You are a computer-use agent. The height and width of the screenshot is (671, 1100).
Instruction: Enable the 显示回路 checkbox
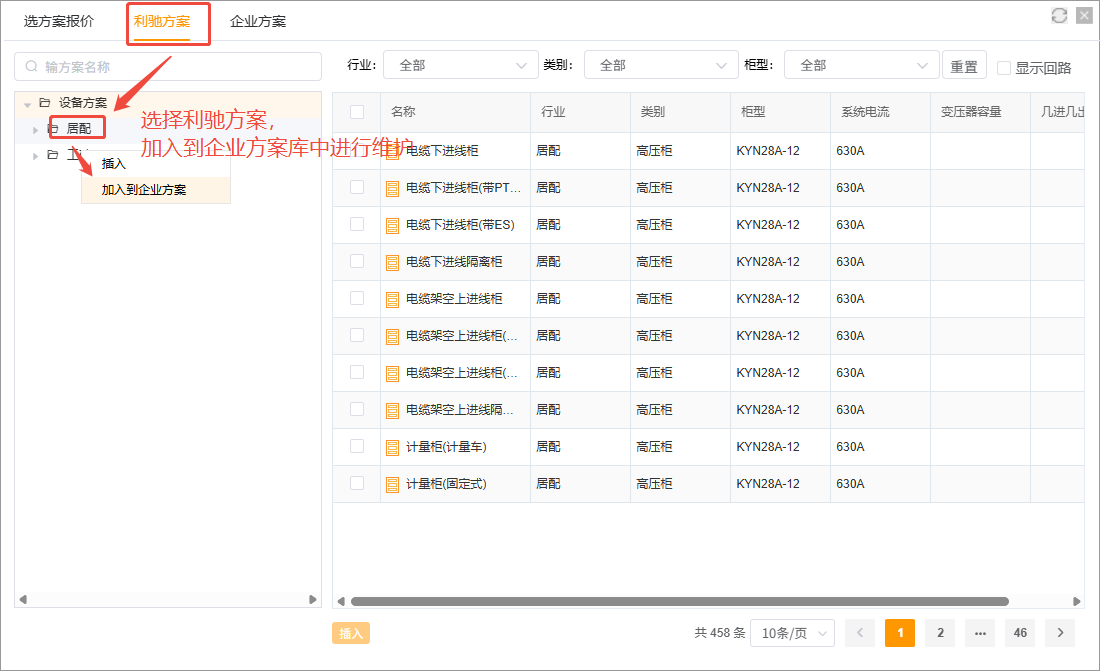click(1004, 67)
